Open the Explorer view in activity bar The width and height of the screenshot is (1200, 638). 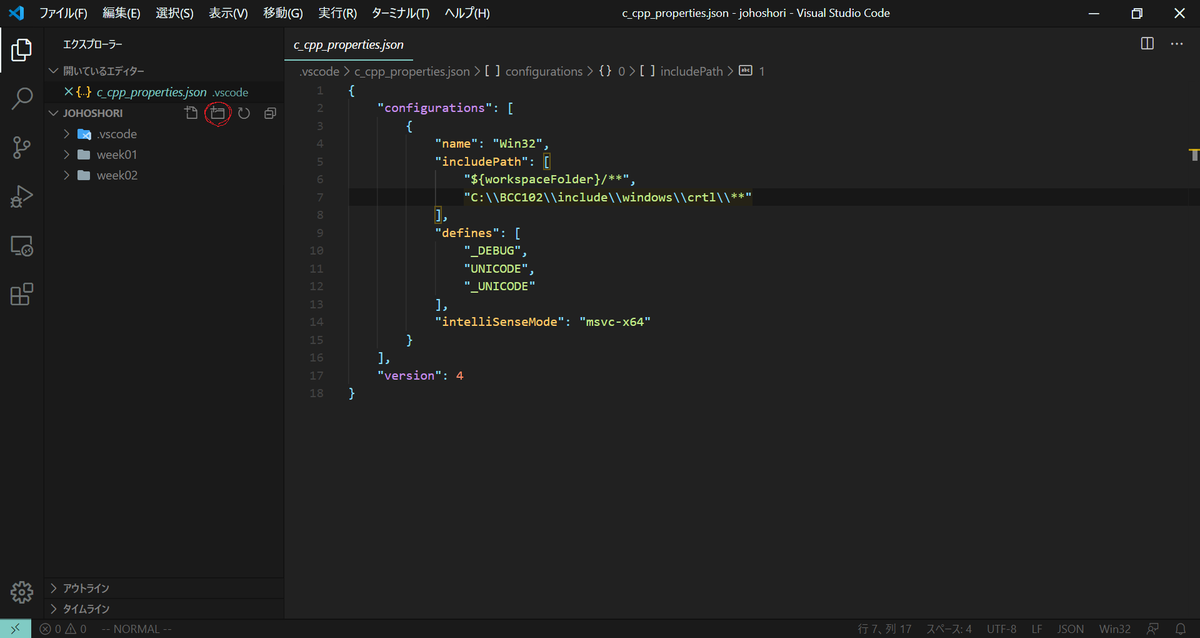pyautogui.click(x=22, y=50)
